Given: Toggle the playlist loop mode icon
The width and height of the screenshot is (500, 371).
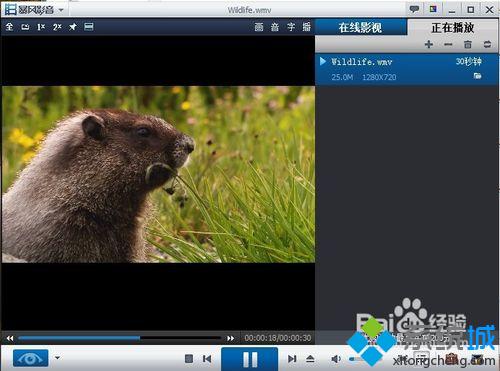Looking at the screenshot, I should tap(487, 44).
